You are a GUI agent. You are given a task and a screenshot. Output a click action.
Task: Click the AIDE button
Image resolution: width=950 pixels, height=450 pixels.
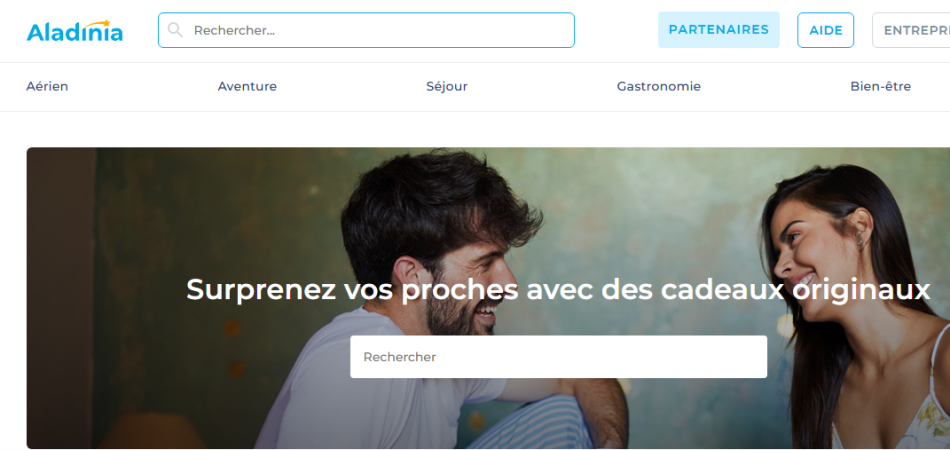(825, 30)
